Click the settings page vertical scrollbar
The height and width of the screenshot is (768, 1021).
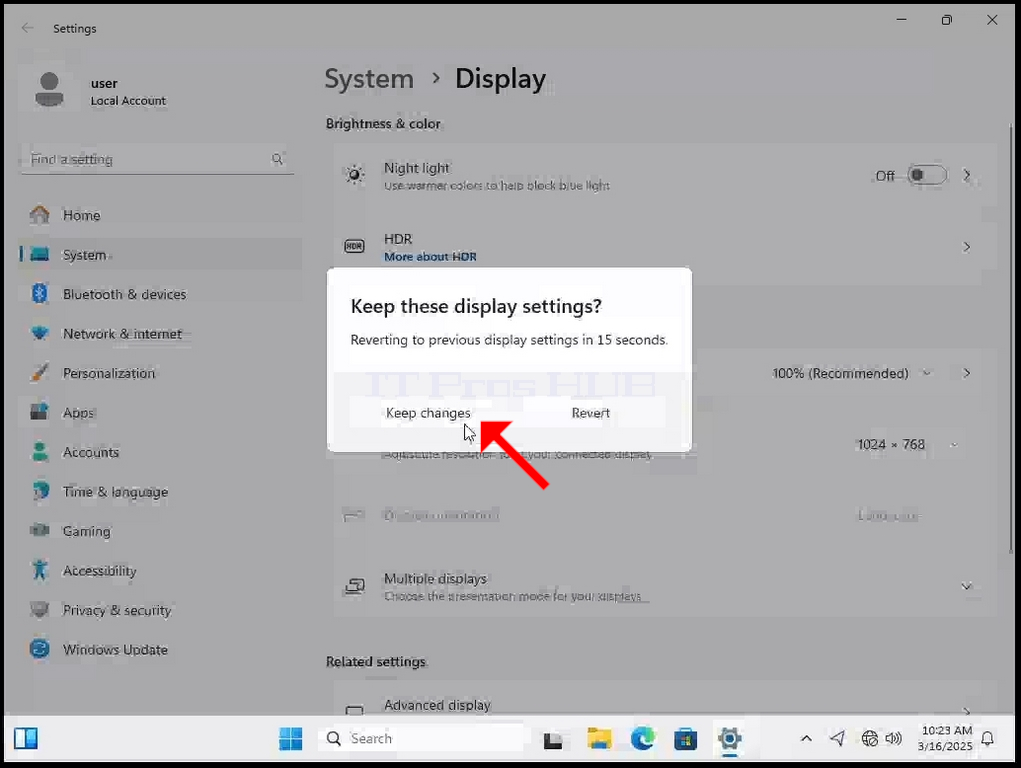point(1011,339)
